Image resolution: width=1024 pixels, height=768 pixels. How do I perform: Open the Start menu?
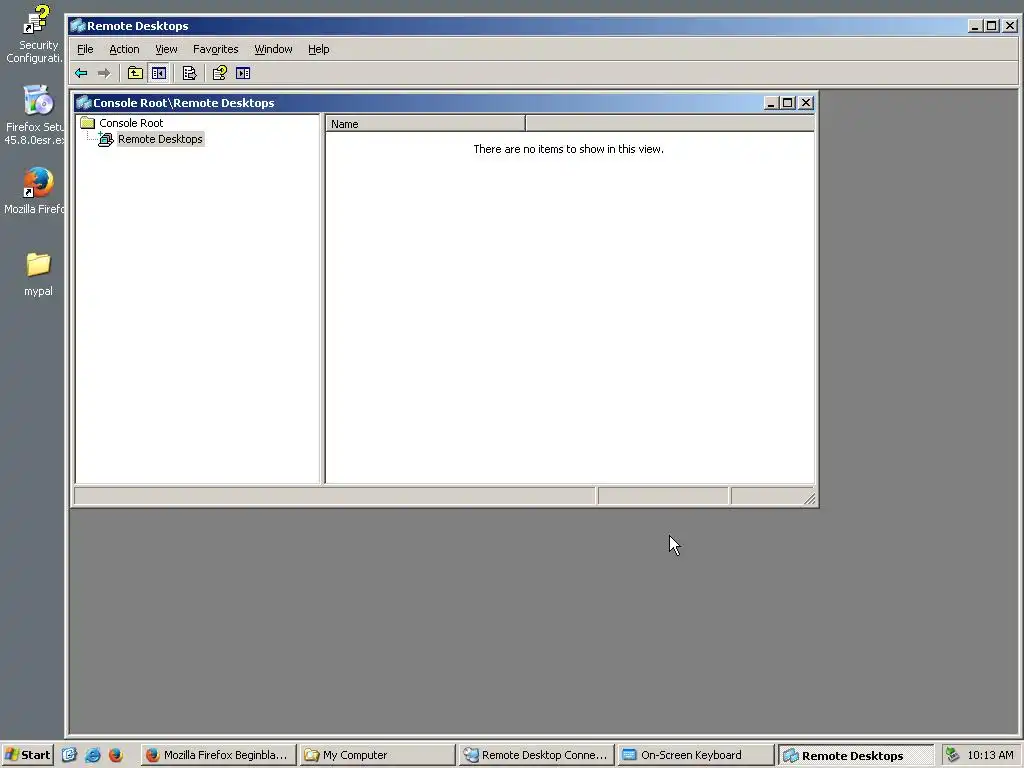(27, 755)
